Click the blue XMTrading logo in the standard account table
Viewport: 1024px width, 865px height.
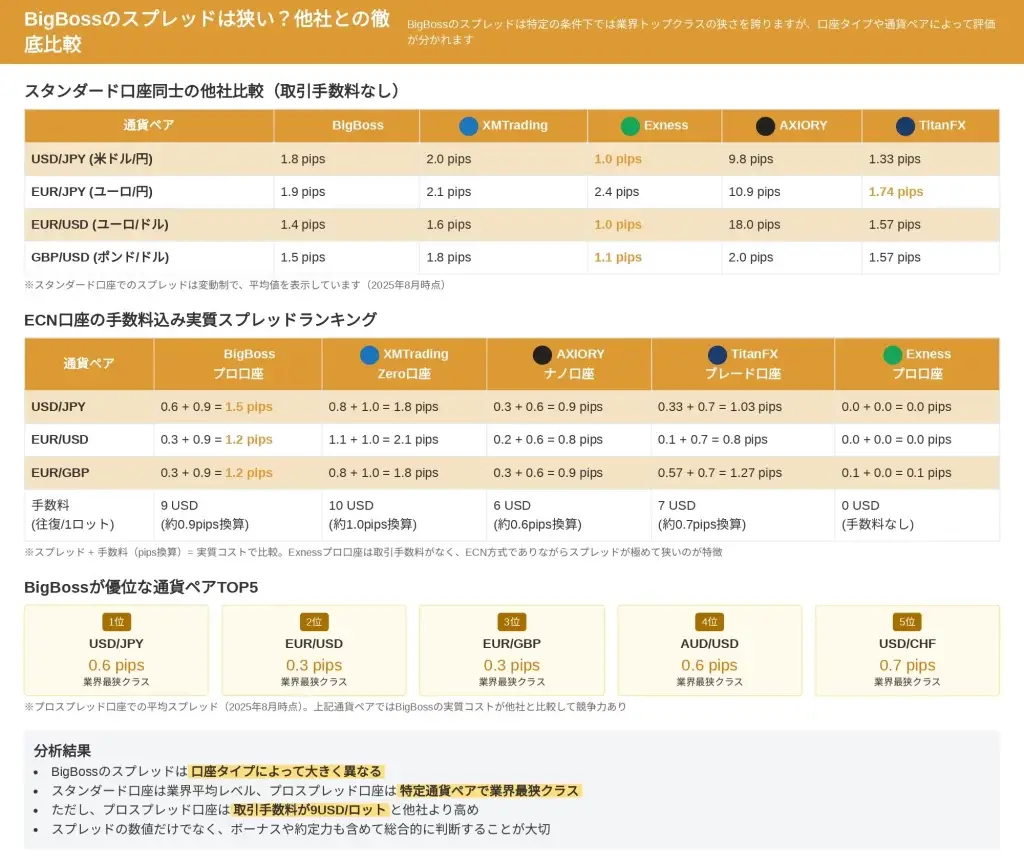click(x=468, y=126)
